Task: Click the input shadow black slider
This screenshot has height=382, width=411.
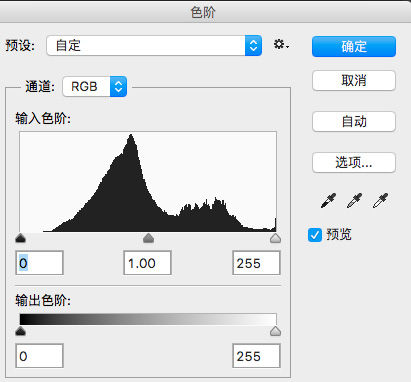Action: tap(21, 238)
